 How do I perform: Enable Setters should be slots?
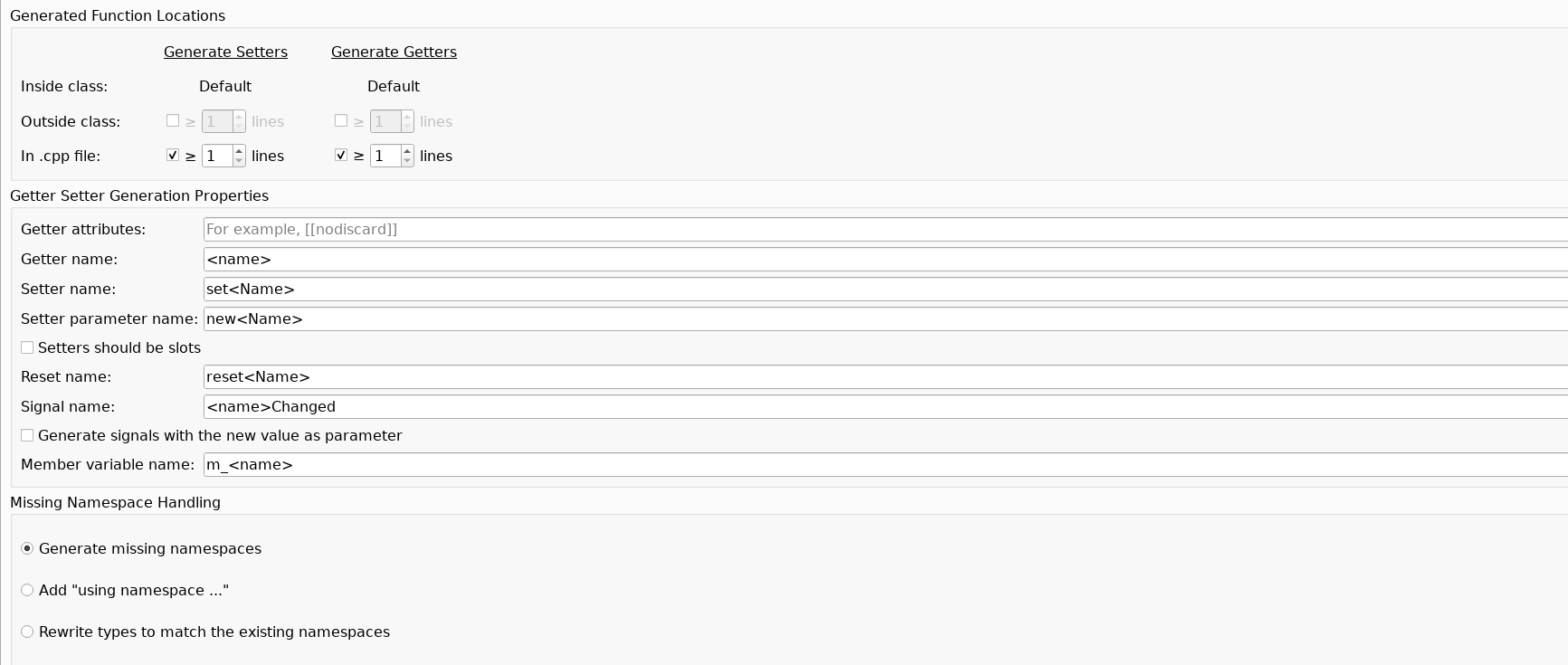click(x=27, y=347)
